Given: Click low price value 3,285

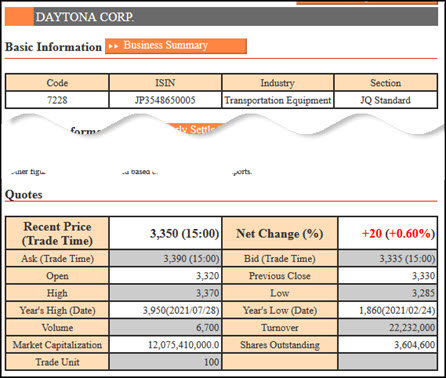Looking at the screenshot, I should tap(388, 293).
